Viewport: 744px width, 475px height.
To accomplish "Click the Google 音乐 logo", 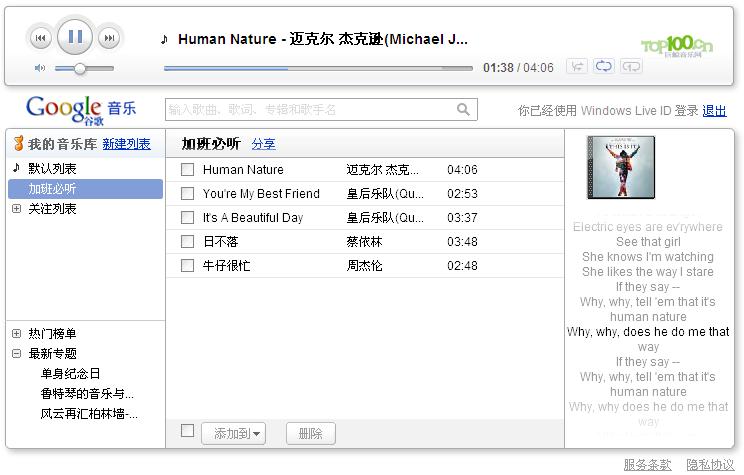I will click(81, 110).
